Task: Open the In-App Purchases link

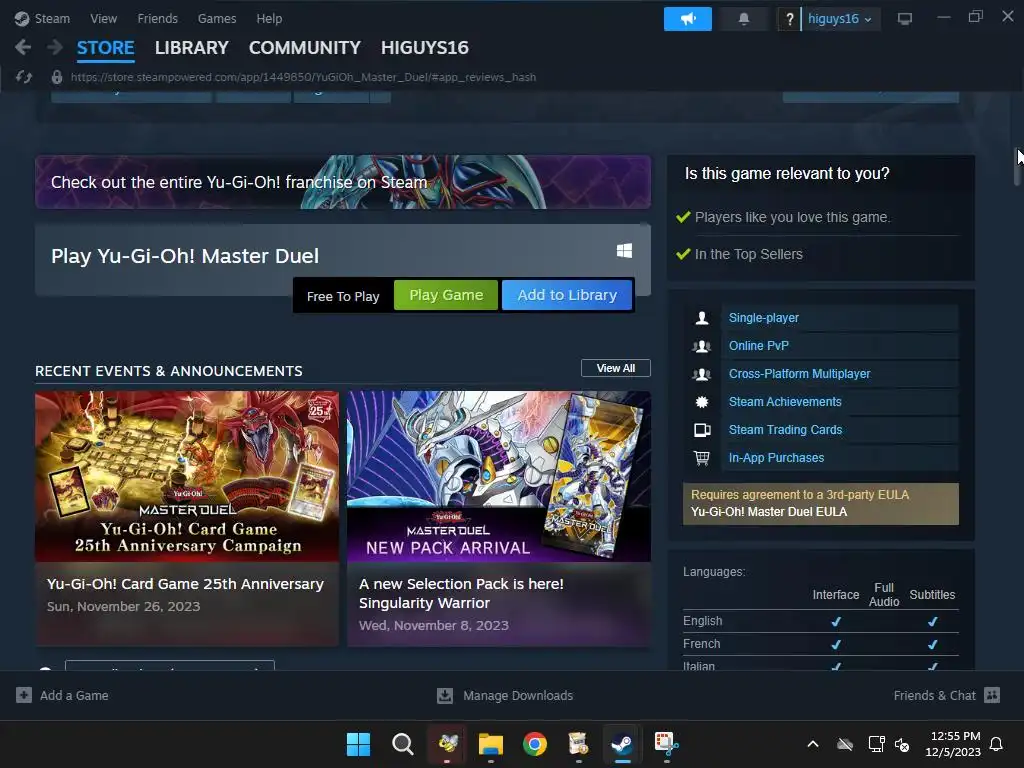Action: click(776, 458)
